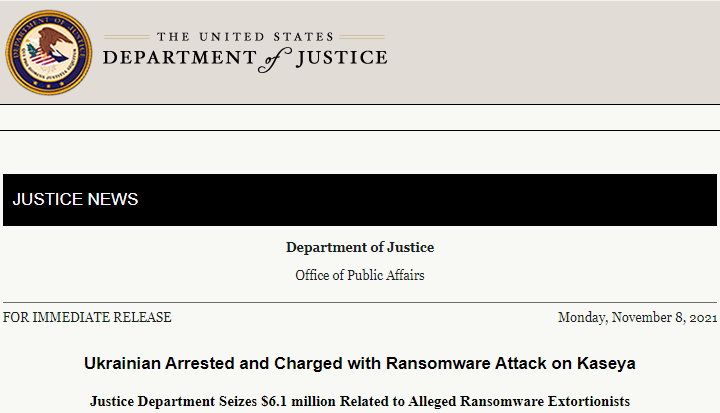Click the 'DEPARTMENT' word in header wordmark
The image size is (720, 413).
[x=180, y=58]
